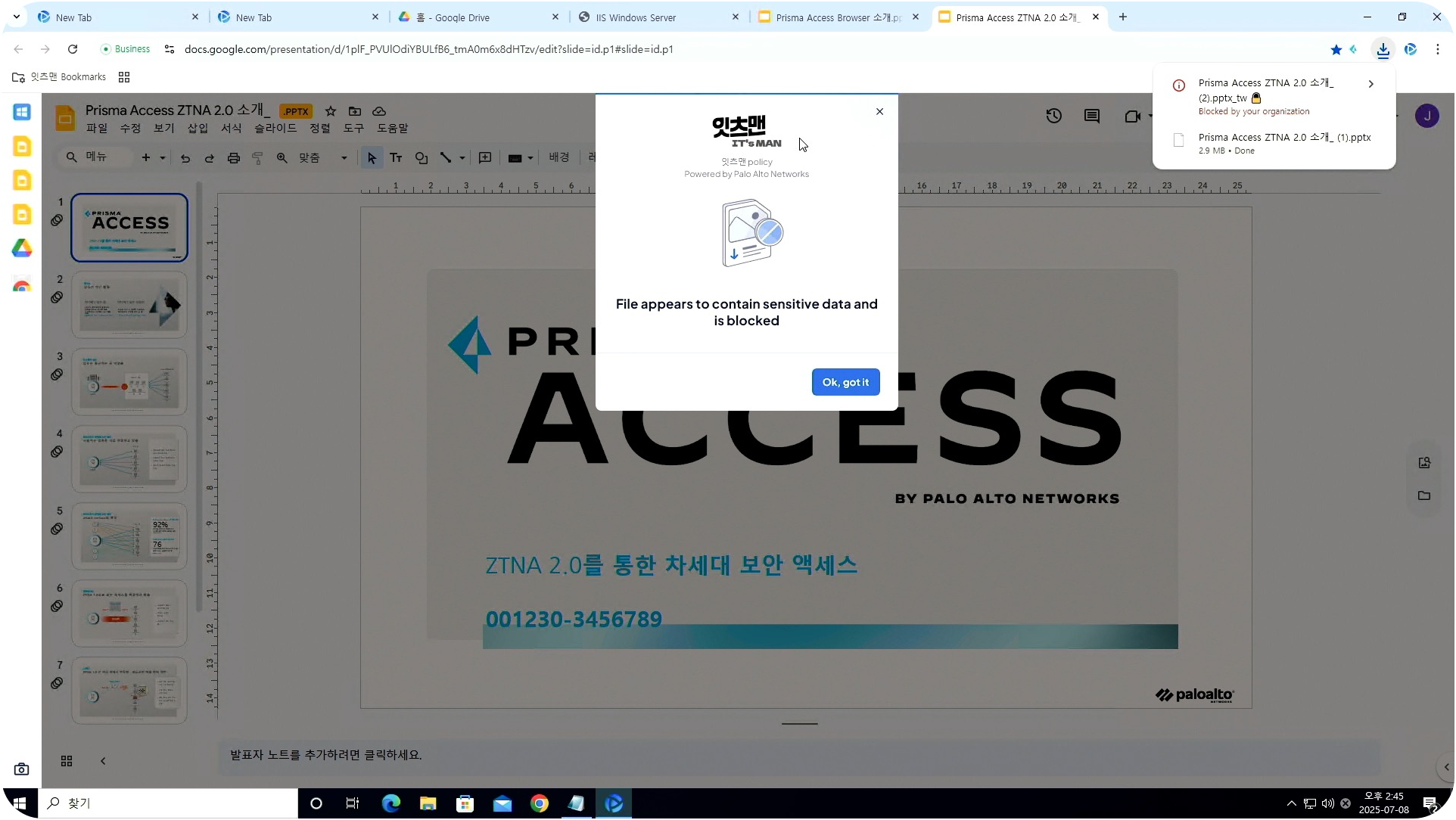Screen dimensions: 1456x820
Task: Open the 수정 menu
Action: 130,128
